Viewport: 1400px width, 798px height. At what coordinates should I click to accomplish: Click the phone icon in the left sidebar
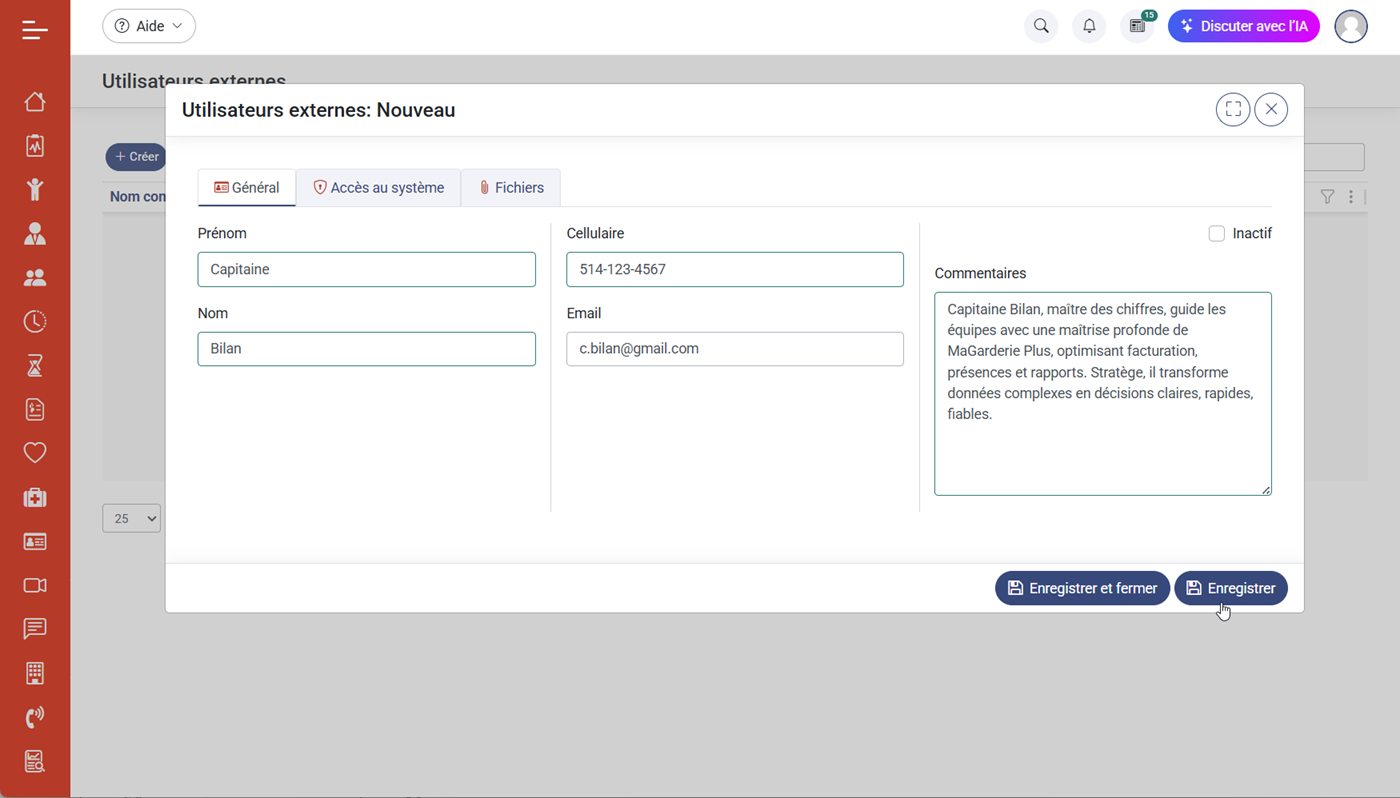click(35, 717)
